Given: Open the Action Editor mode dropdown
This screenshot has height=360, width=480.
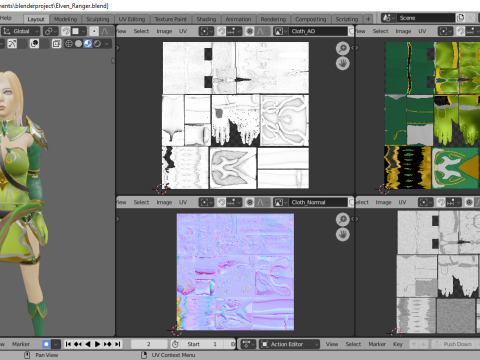Looking at the screenshot, I should [x=289, y=344].
